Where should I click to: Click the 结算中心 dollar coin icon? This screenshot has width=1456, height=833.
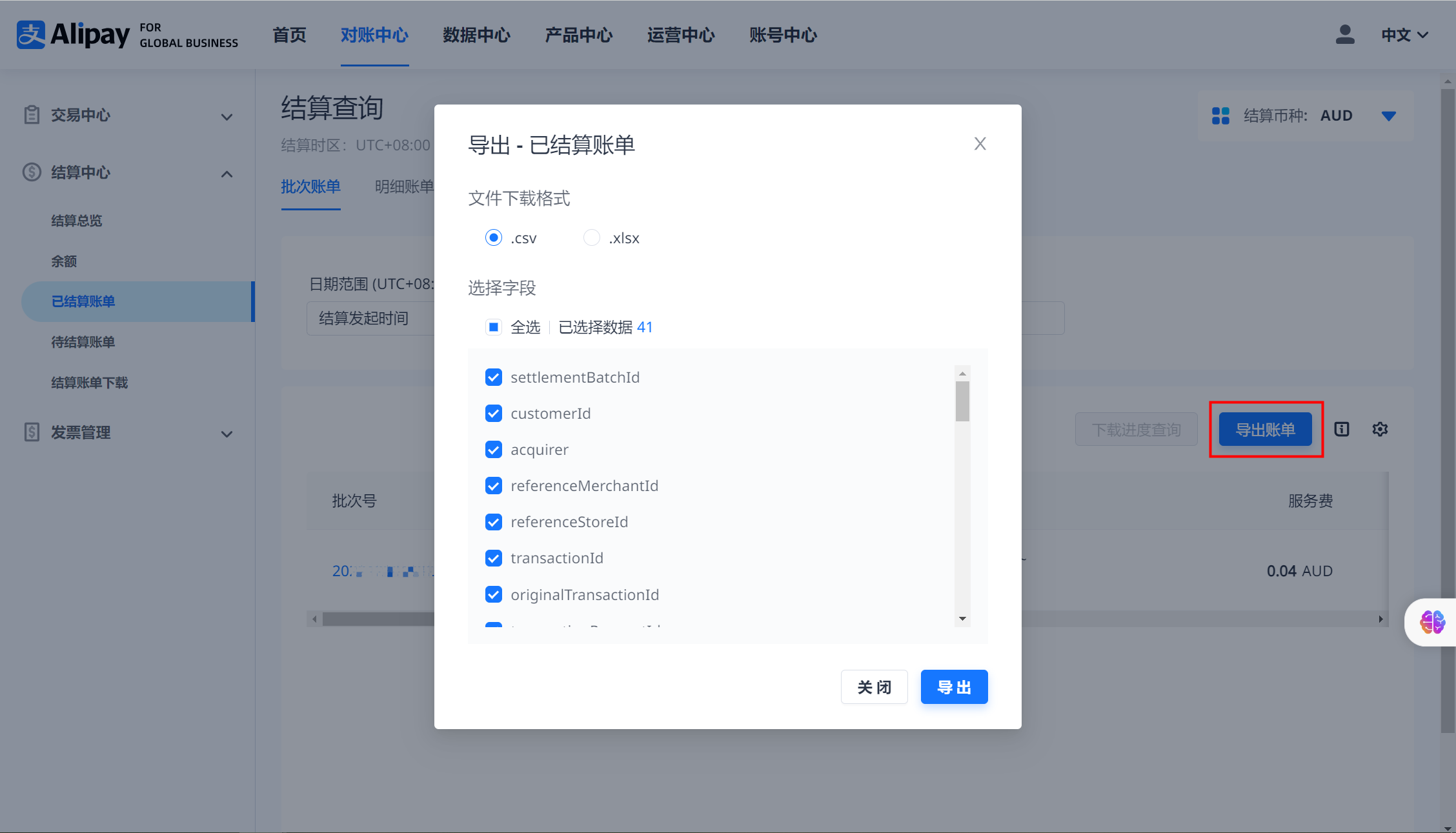[32, 172]
